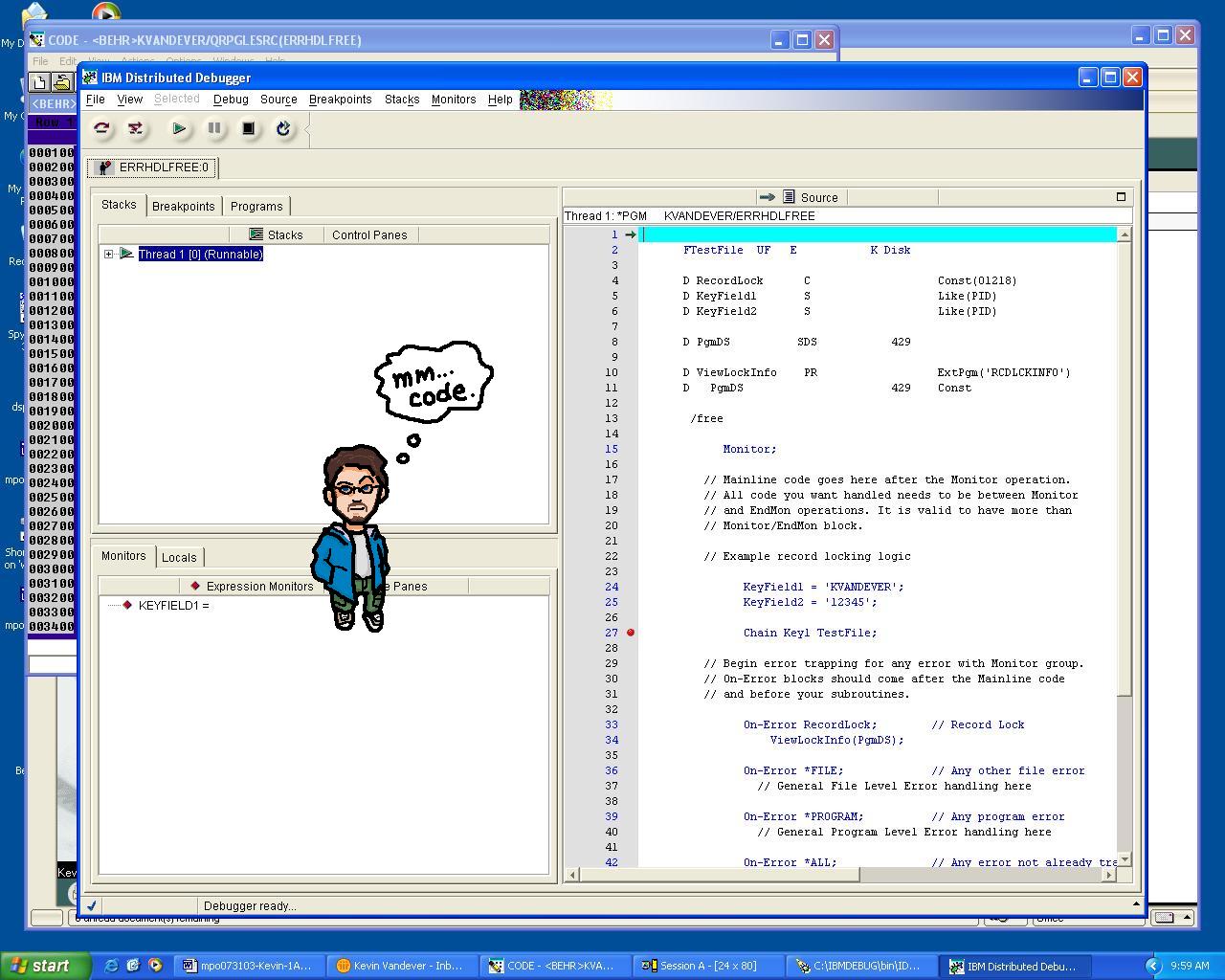
Task: Open the Debug menu
Action: [x=231, y=99]
